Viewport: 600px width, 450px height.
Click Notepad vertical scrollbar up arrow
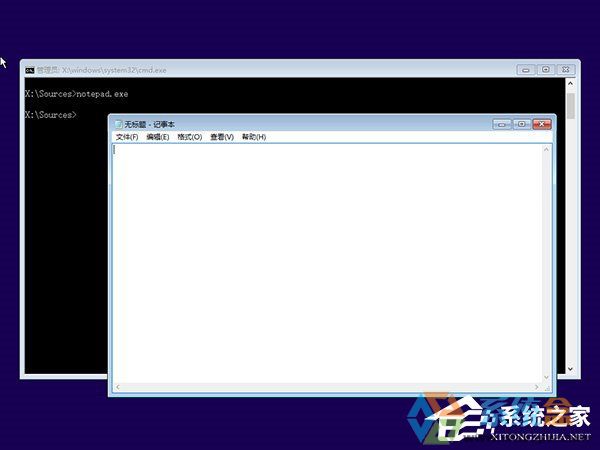546,149
